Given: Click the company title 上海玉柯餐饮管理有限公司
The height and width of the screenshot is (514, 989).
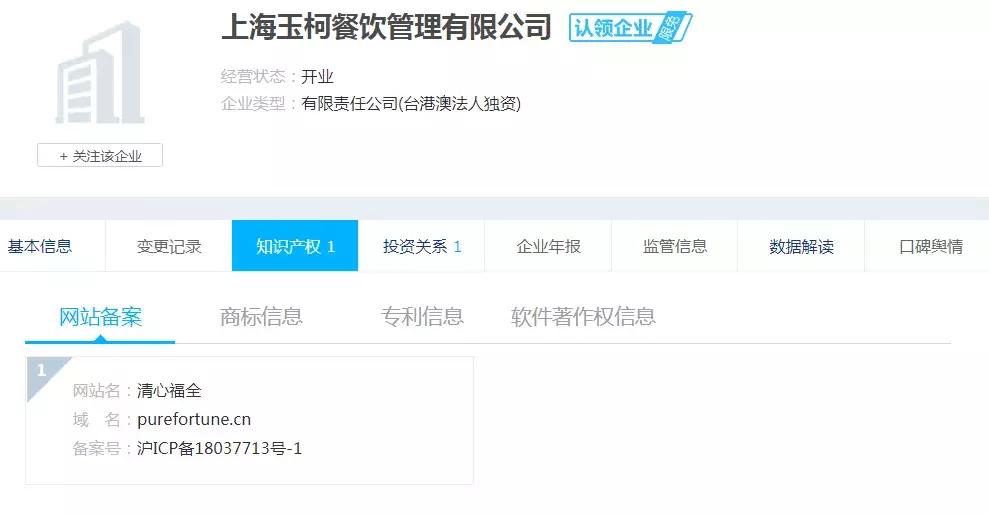Looking at the screenshot, I should pyautogui.click(x=387, y=28).
